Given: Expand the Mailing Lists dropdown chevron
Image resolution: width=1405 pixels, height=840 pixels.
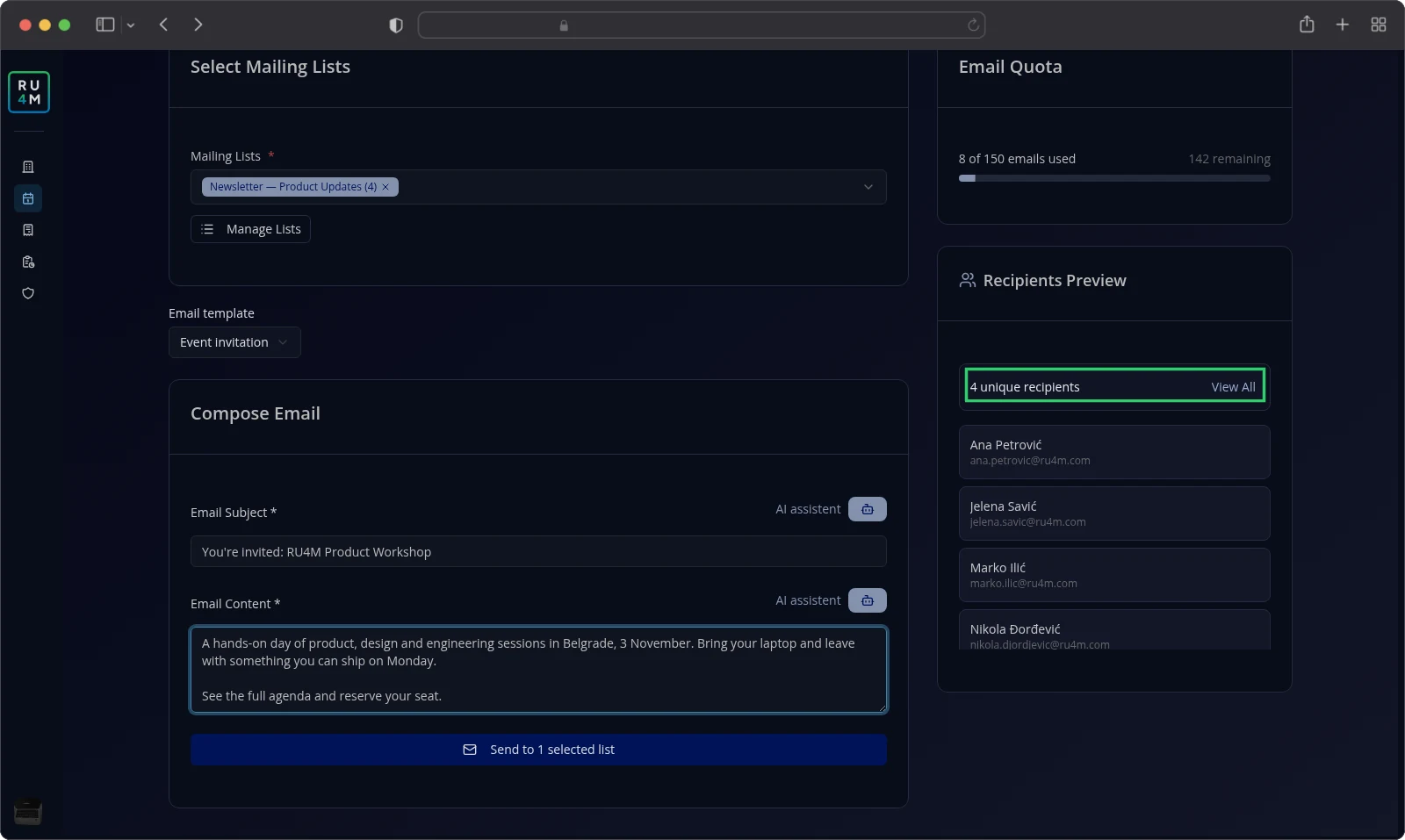Looking at the screenshot, I should point(868,187).
